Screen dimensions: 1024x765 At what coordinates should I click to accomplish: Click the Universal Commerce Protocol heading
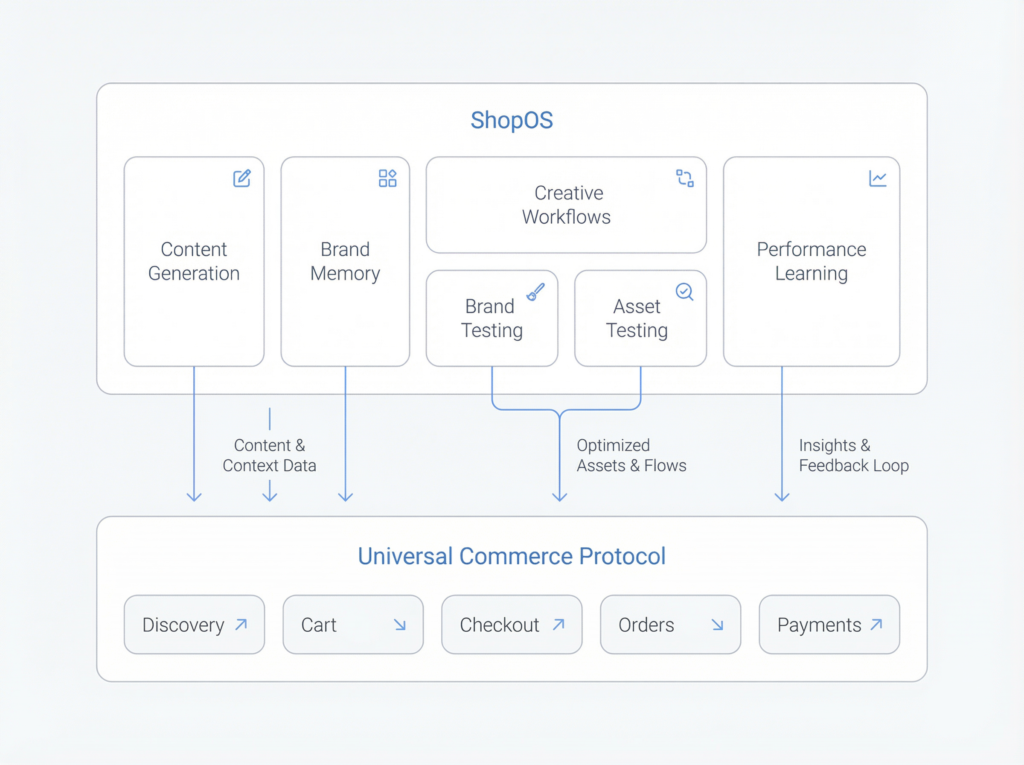click(x=511, y=556)
